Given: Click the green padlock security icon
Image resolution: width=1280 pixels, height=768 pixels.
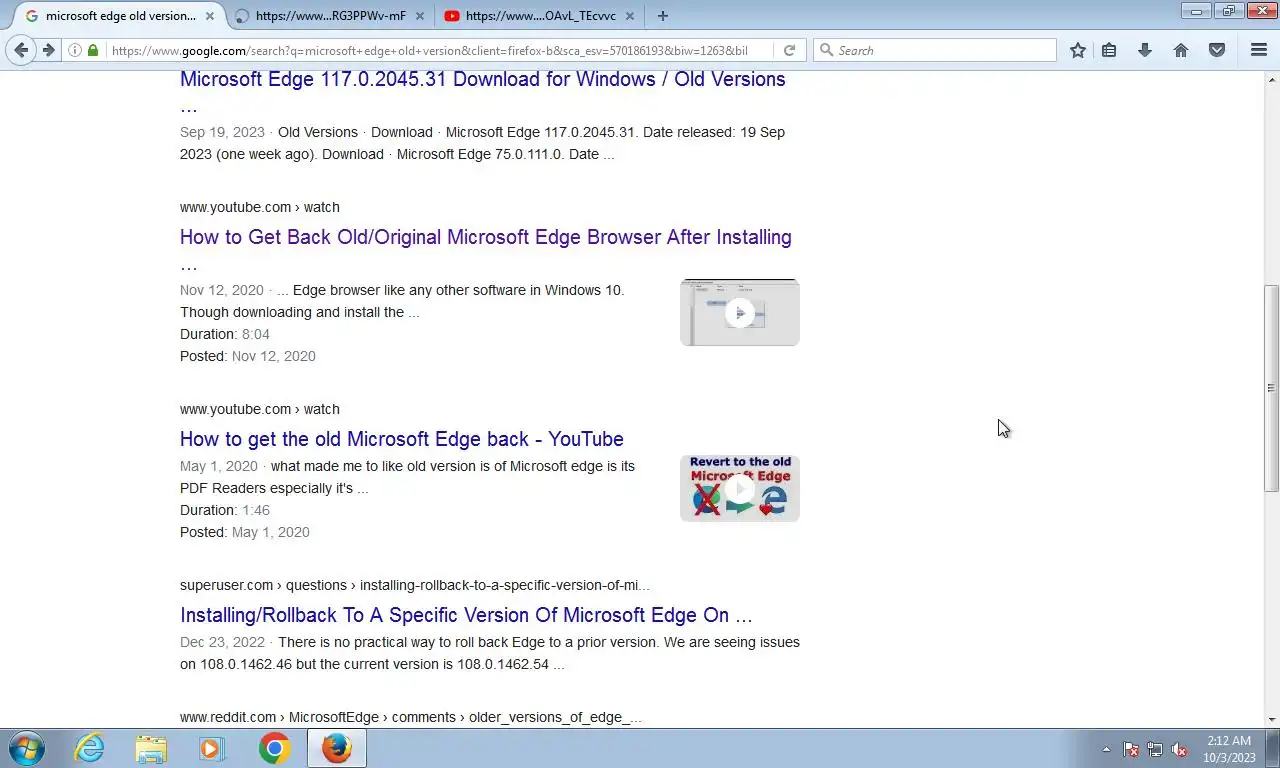Looking at the screenshot, I should point(93,50).
